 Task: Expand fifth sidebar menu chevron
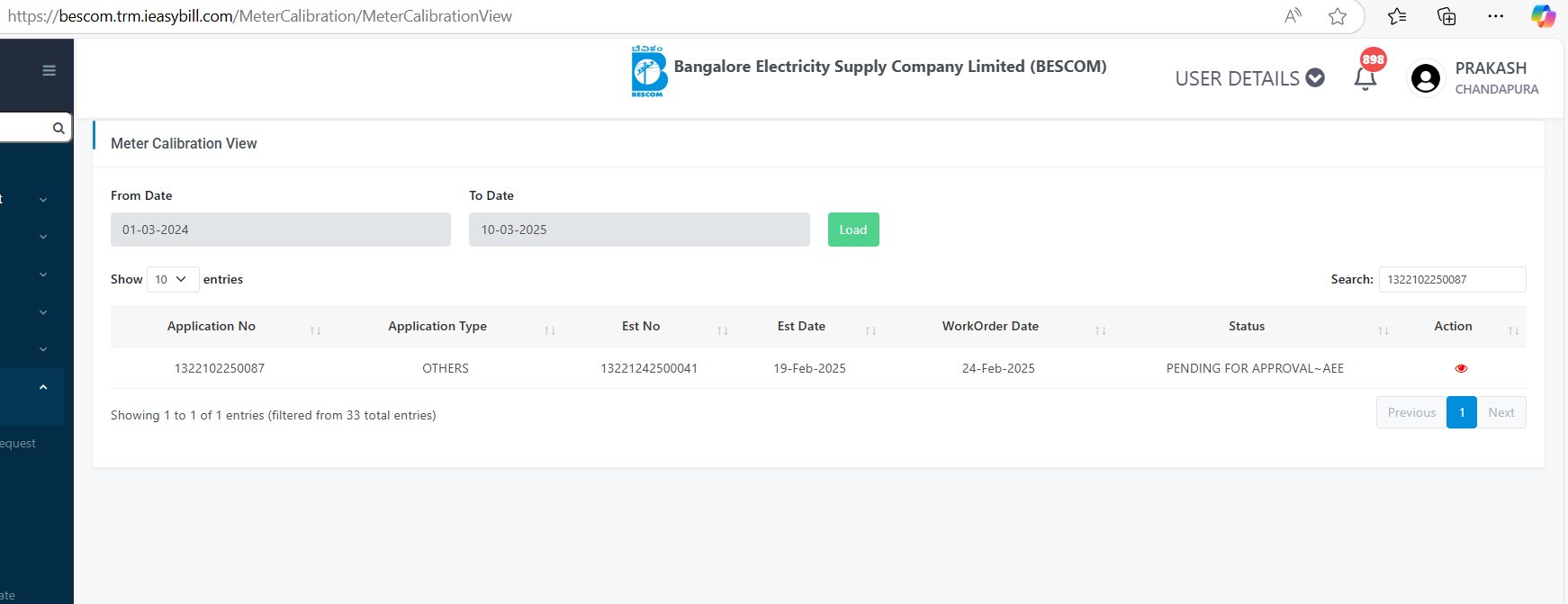(43, 349)
